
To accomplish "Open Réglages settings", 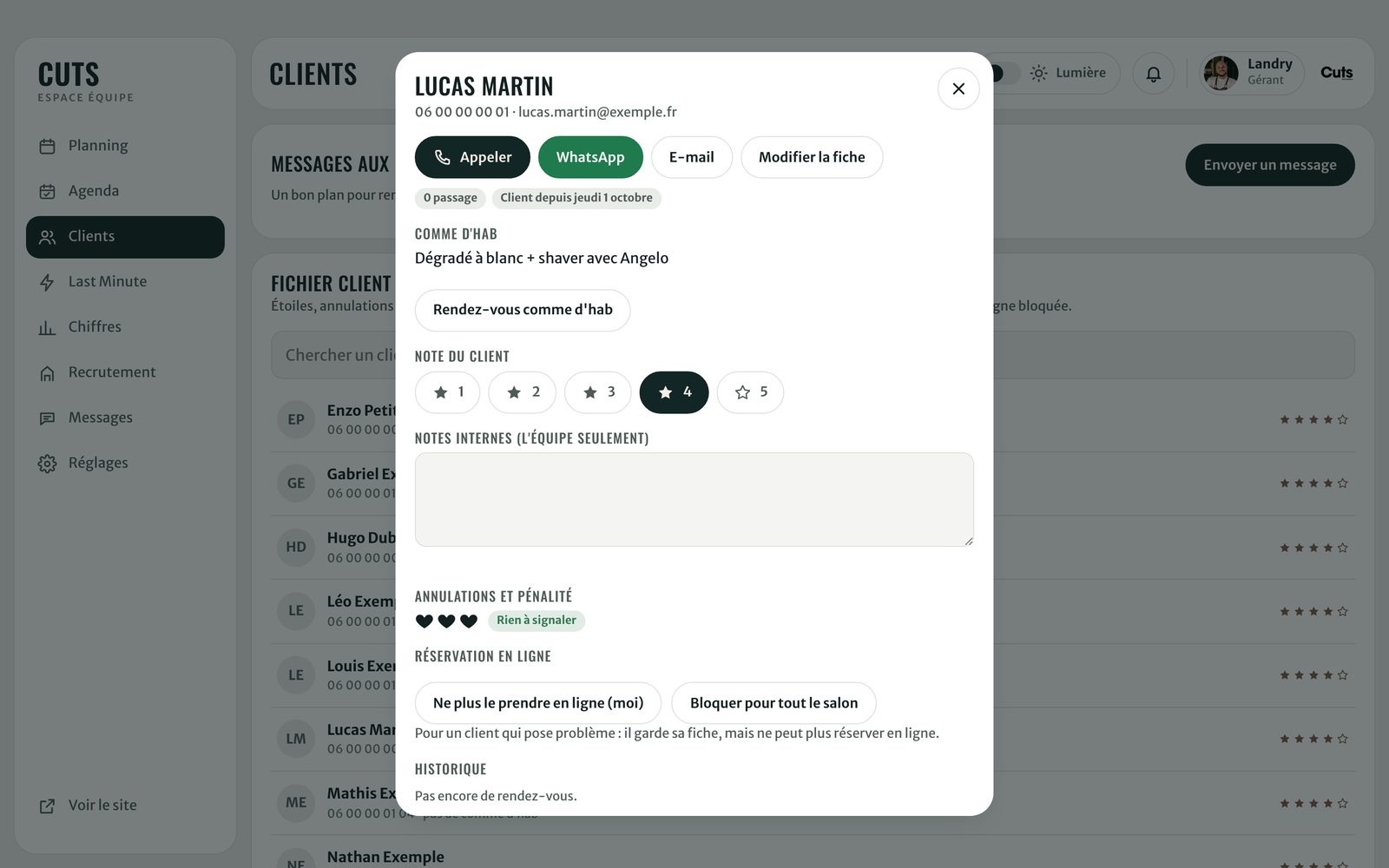I will point(125,464).
